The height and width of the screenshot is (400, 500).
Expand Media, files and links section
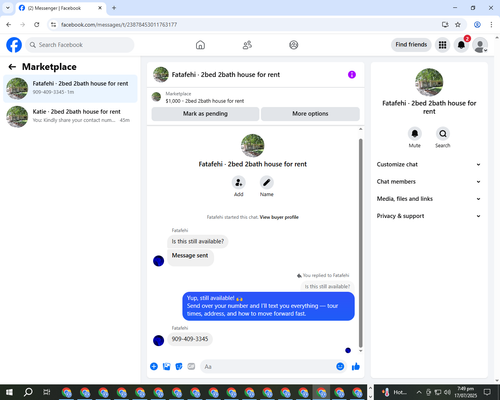coord(429,199)
